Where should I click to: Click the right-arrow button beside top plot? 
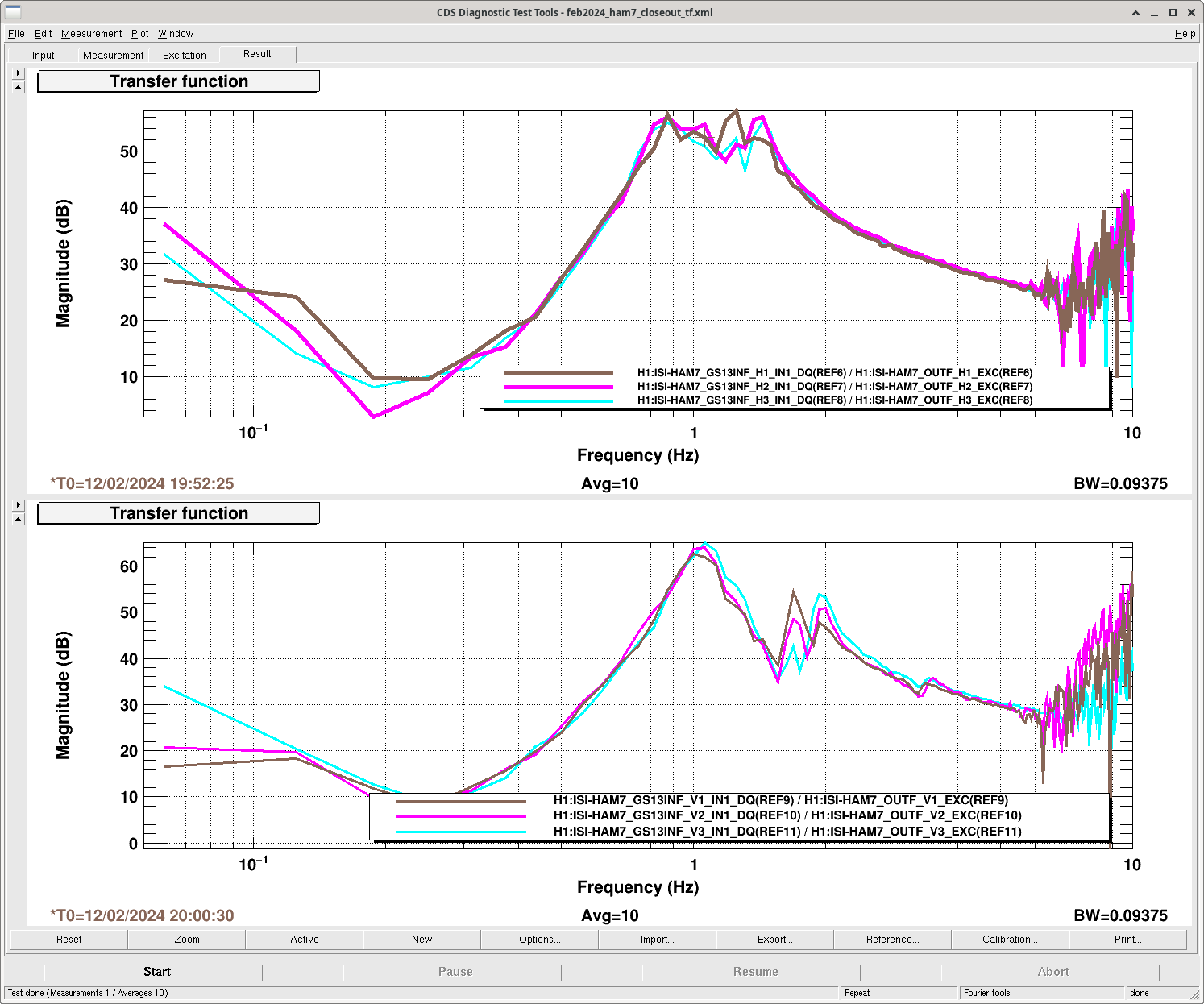click(x=19, y=73)
